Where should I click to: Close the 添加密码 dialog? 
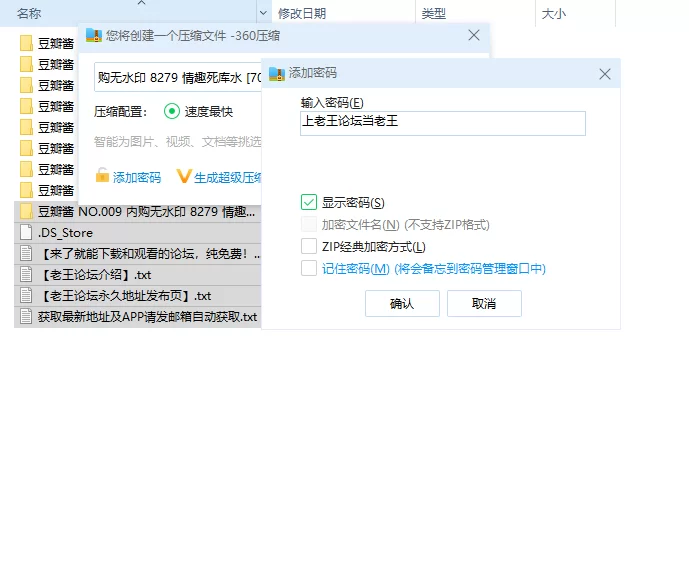[604, 74]
